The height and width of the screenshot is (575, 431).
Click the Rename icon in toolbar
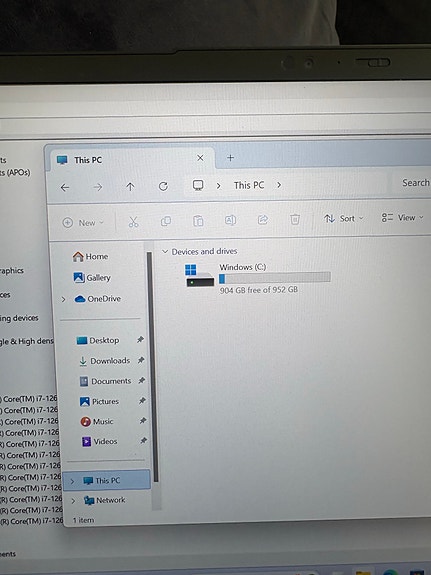(x=230, y=220)
